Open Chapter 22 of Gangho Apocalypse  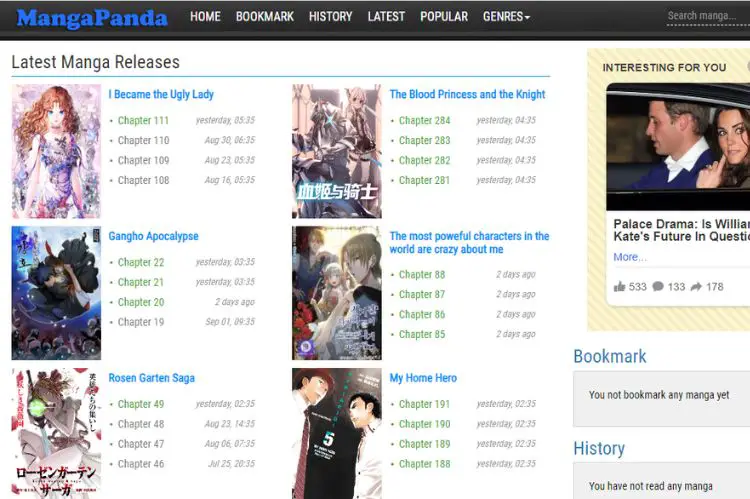pyautogui.click(x=141, y=262)
